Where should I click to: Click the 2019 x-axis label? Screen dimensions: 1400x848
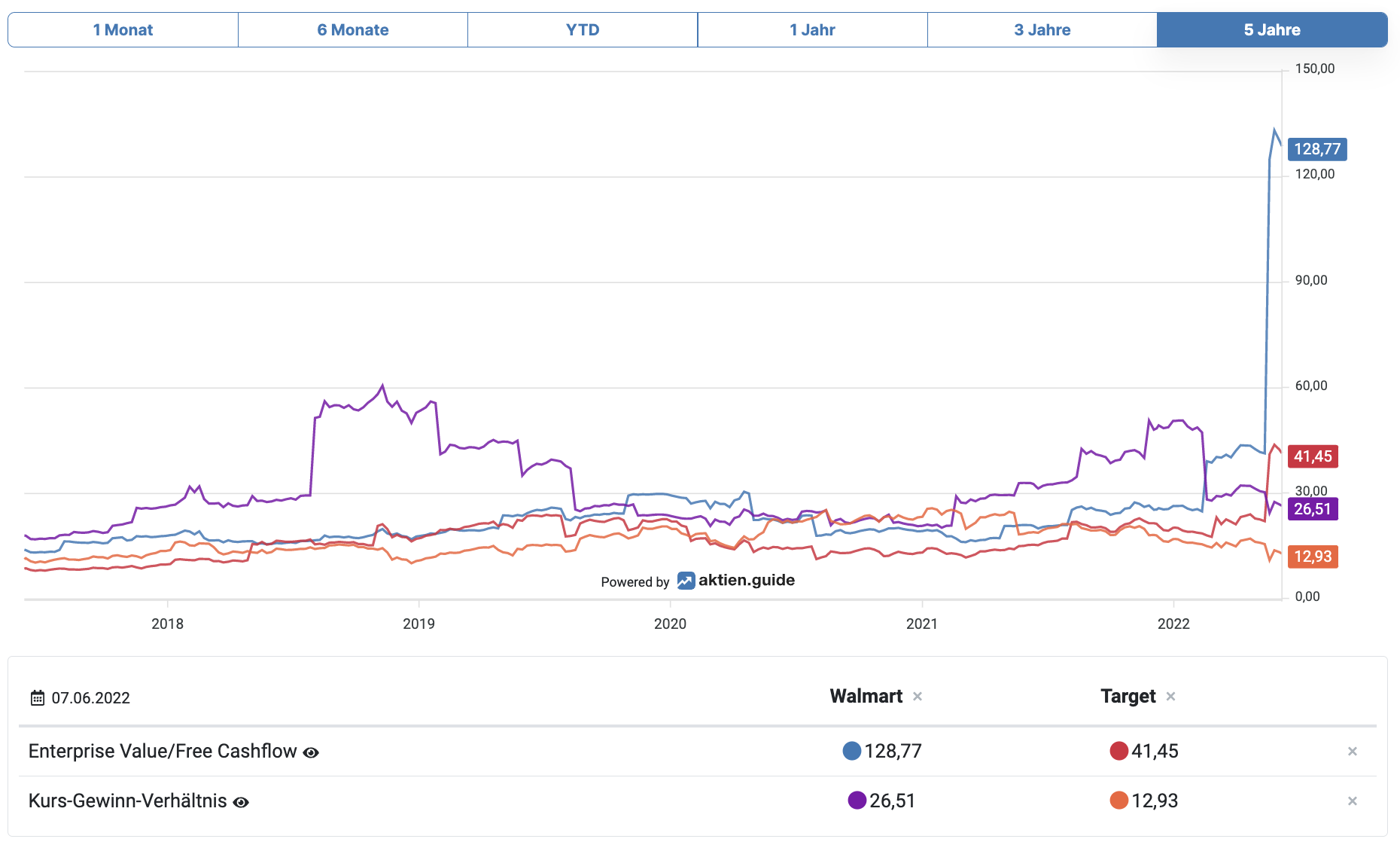coord(418,624)
